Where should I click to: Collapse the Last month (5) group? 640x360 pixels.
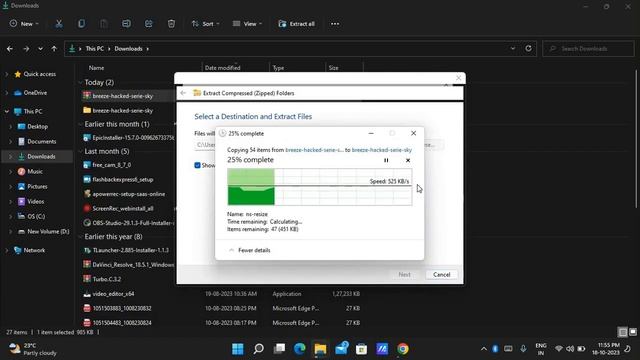click(x=80, y=151)
